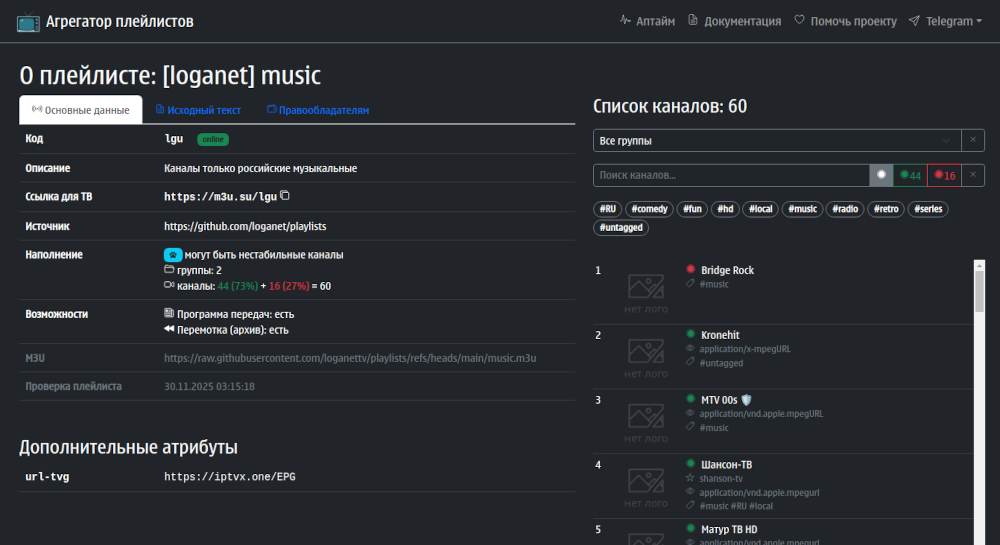Click the Агрегатор плейлистов title
The image size is (1000, 545).
[x=119, y=21]
